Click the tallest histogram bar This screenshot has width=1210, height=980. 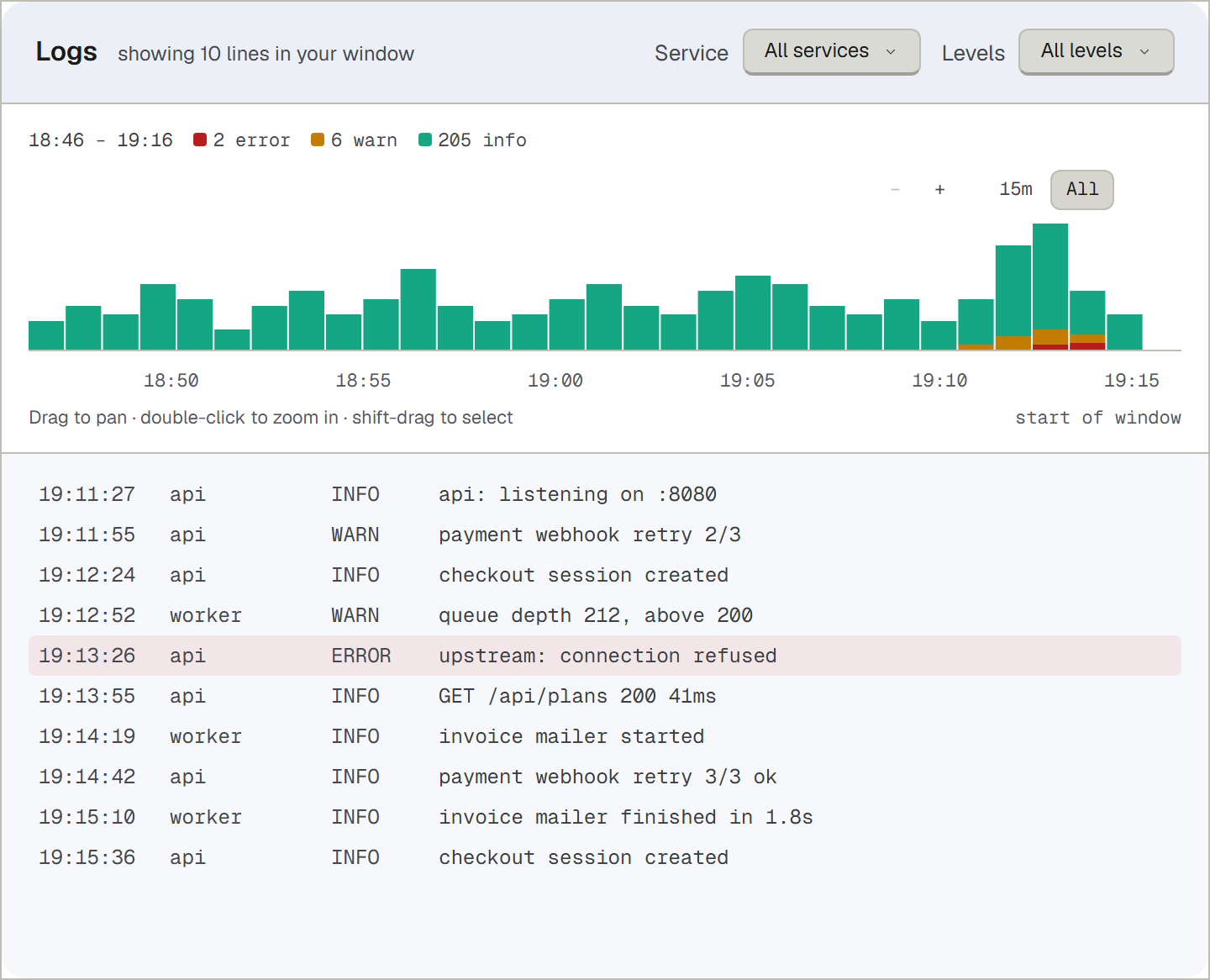pos(1050,286)
